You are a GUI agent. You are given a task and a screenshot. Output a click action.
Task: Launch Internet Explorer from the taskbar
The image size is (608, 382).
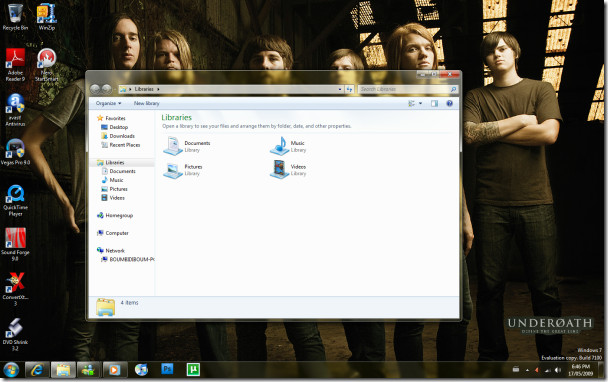pos(37,370)
